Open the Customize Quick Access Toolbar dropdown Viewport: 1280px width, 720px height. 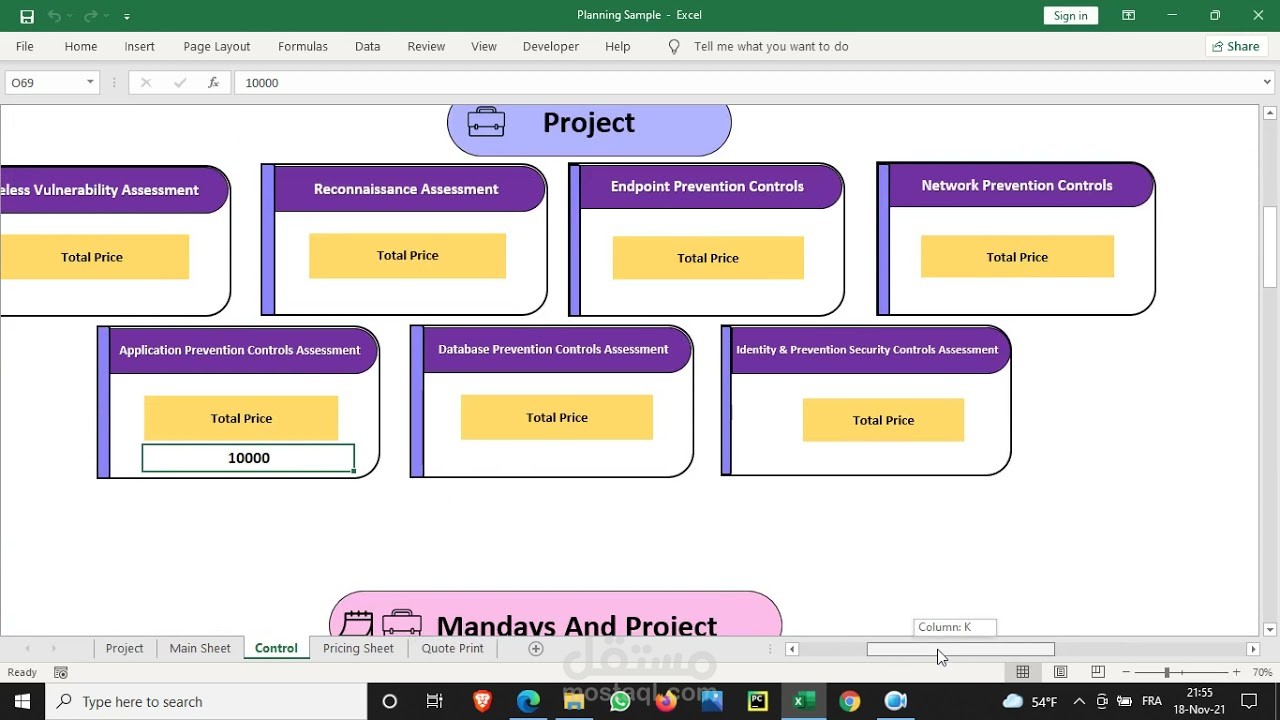click(127, 17)
